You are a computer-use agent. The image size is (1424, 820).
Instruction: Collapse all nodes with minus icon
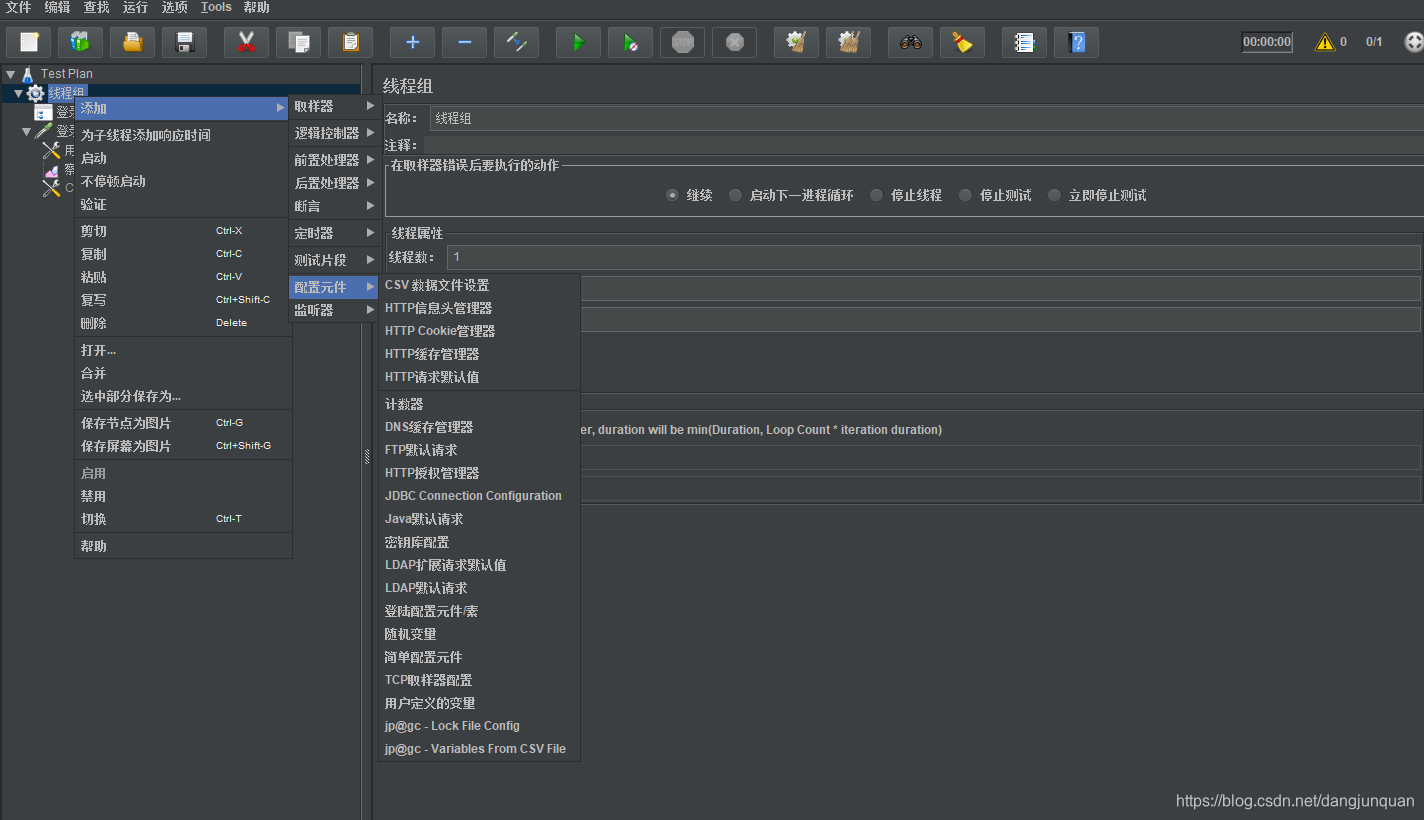[464, 42]
